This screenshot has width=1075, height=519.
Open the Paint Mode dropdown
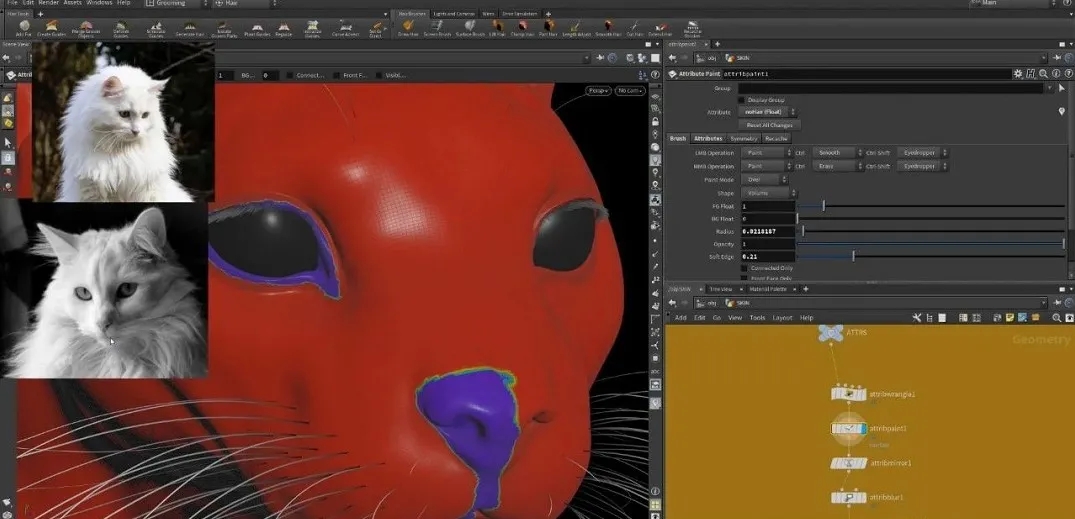(x=764, y=180)
